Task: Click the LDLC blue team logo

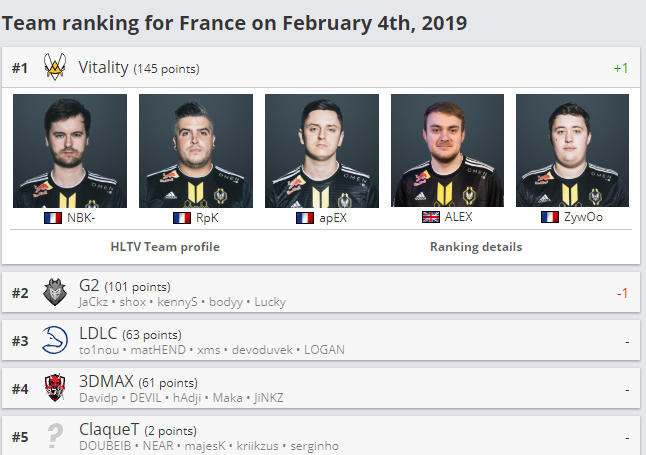Action: tap(55, 340)
